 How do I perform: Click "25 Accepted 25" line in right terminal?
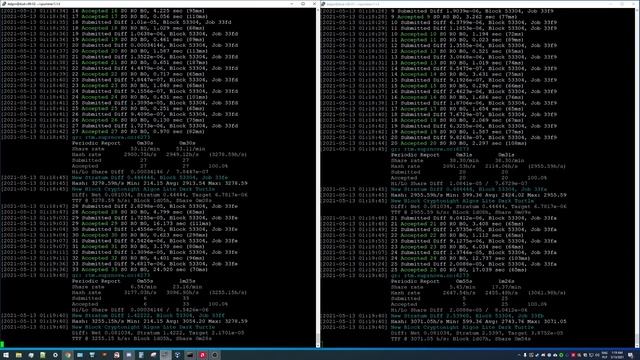(x=459, y=270)
